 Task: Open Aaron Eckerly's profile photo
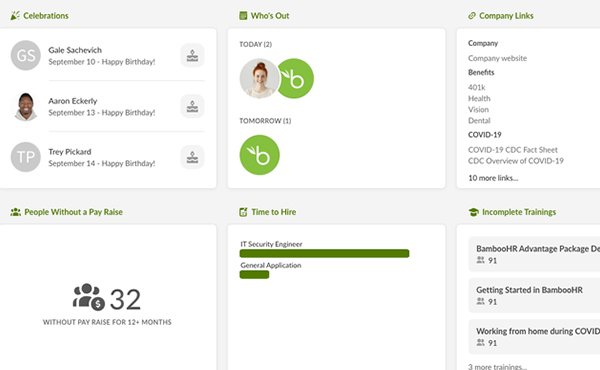click(x=26, y=106)
